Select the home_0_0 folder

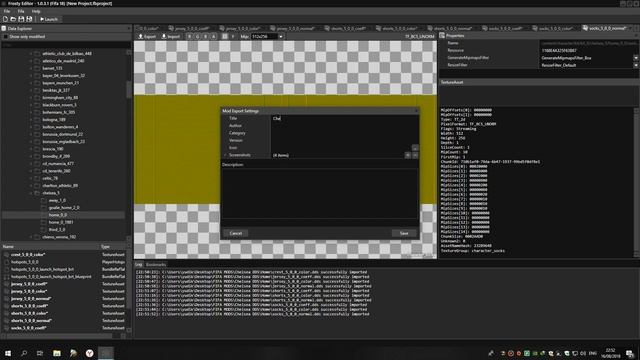[58, 215]
